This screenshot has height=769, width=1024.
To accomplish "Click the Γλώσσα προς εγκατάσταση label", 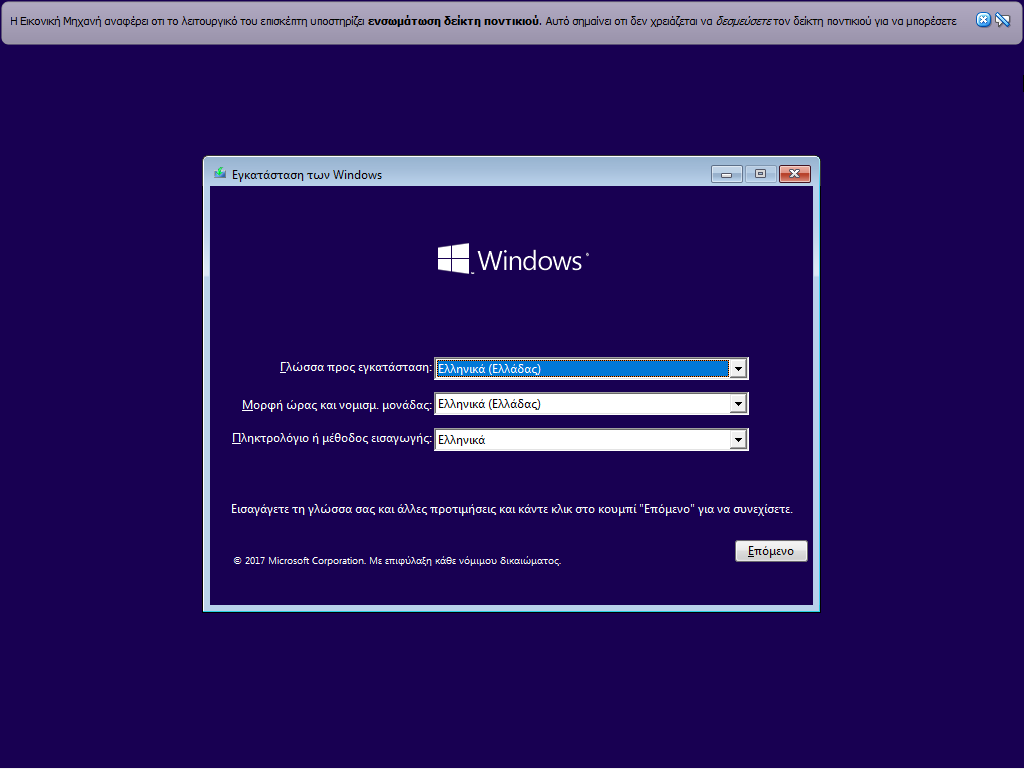I will click(x=356, y=368).
